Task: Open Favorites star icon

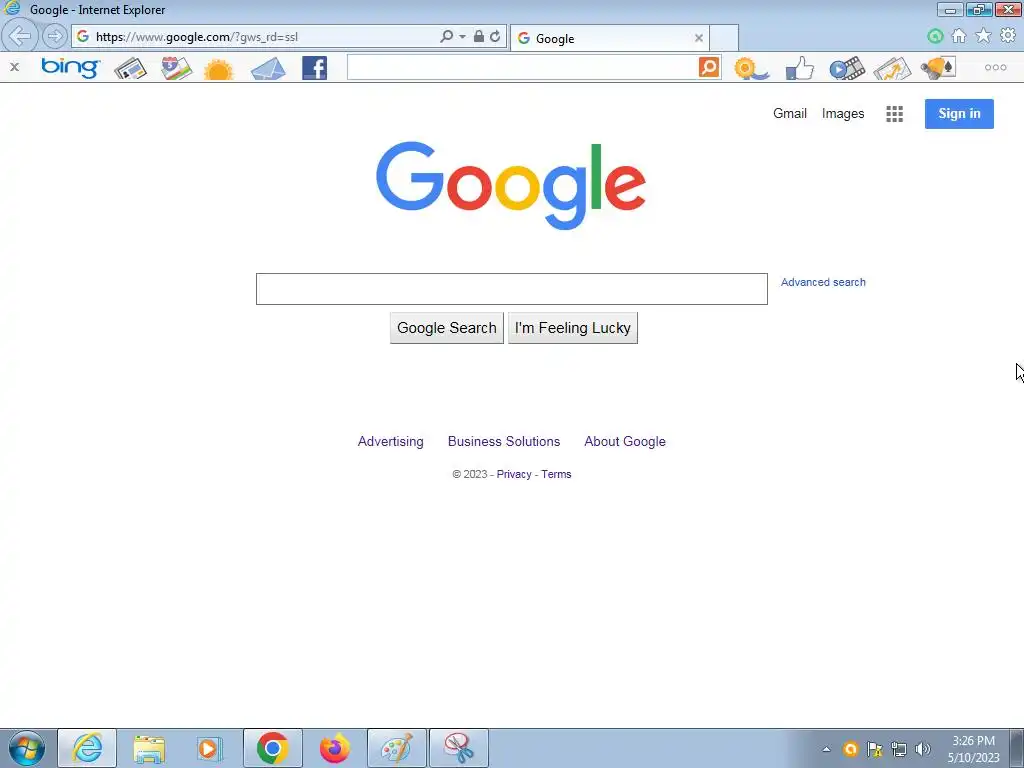Action: (x=984, y=36)
